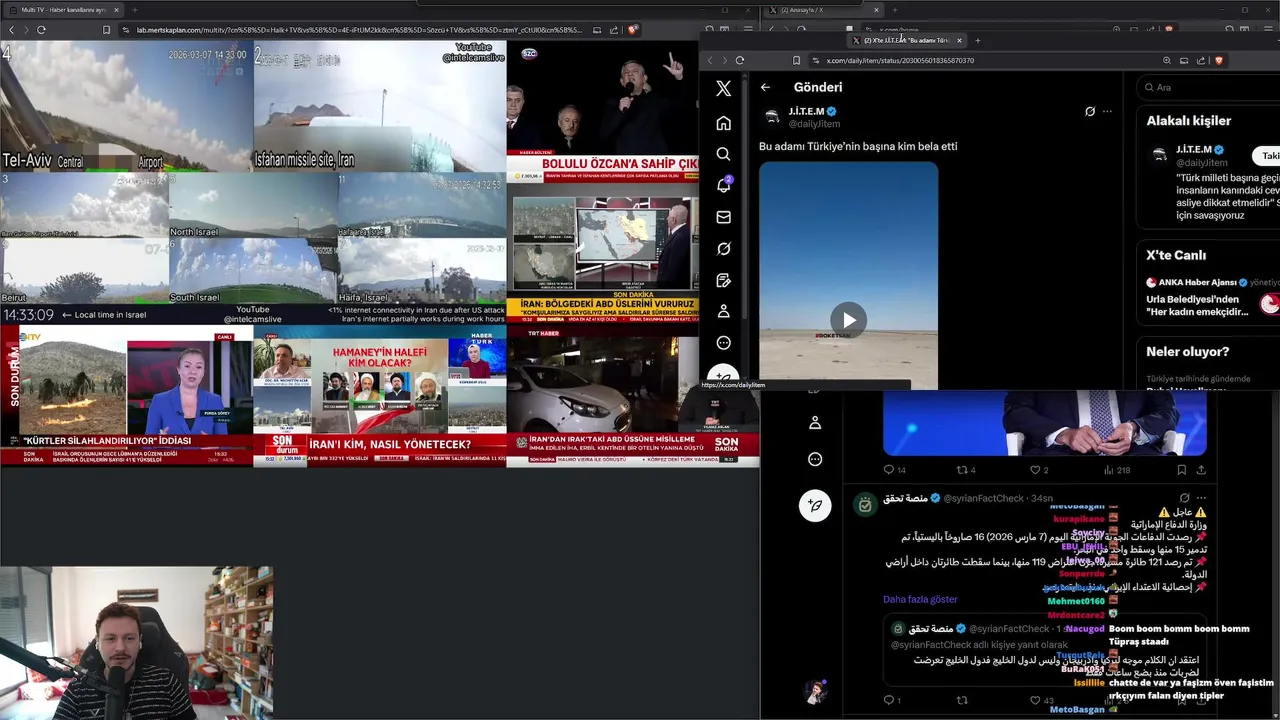
Task: Zoom icon in post window address bar
Action: [1166, 60]
